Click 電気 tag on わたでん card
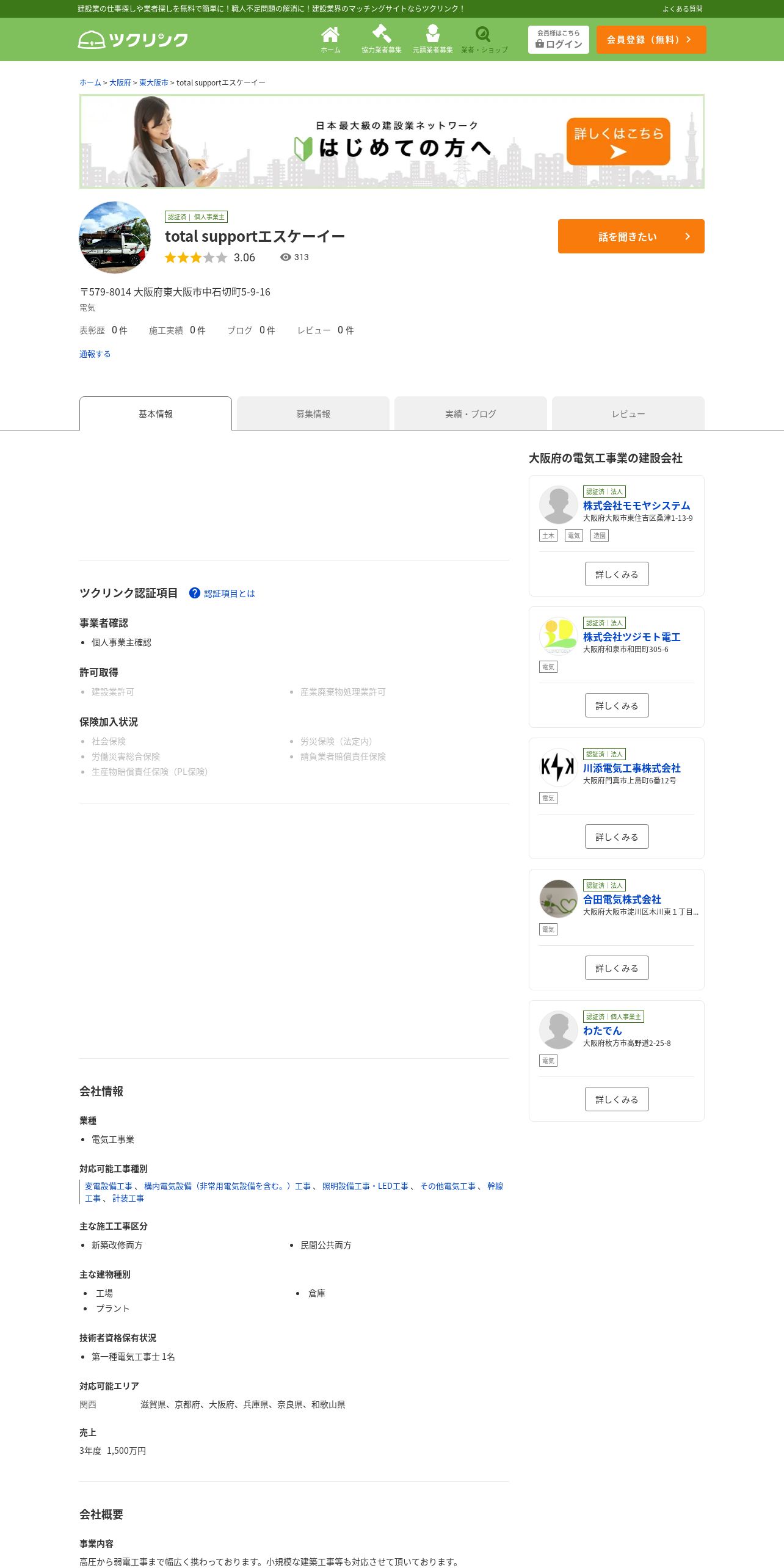 pos(548,1061)
